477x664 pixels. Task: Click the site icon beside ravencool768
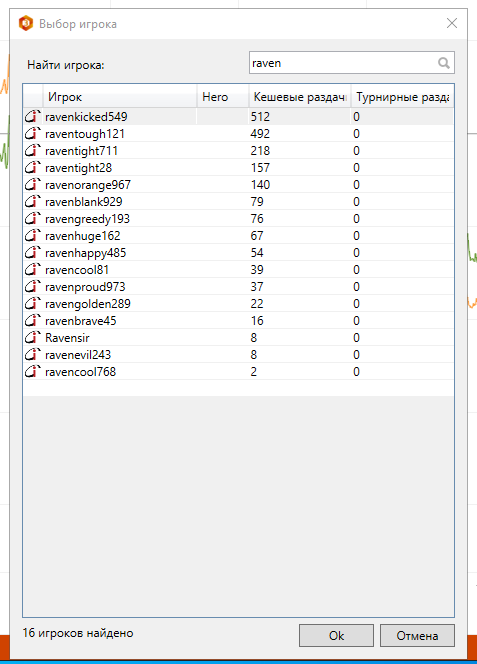[x=33, y=371]
